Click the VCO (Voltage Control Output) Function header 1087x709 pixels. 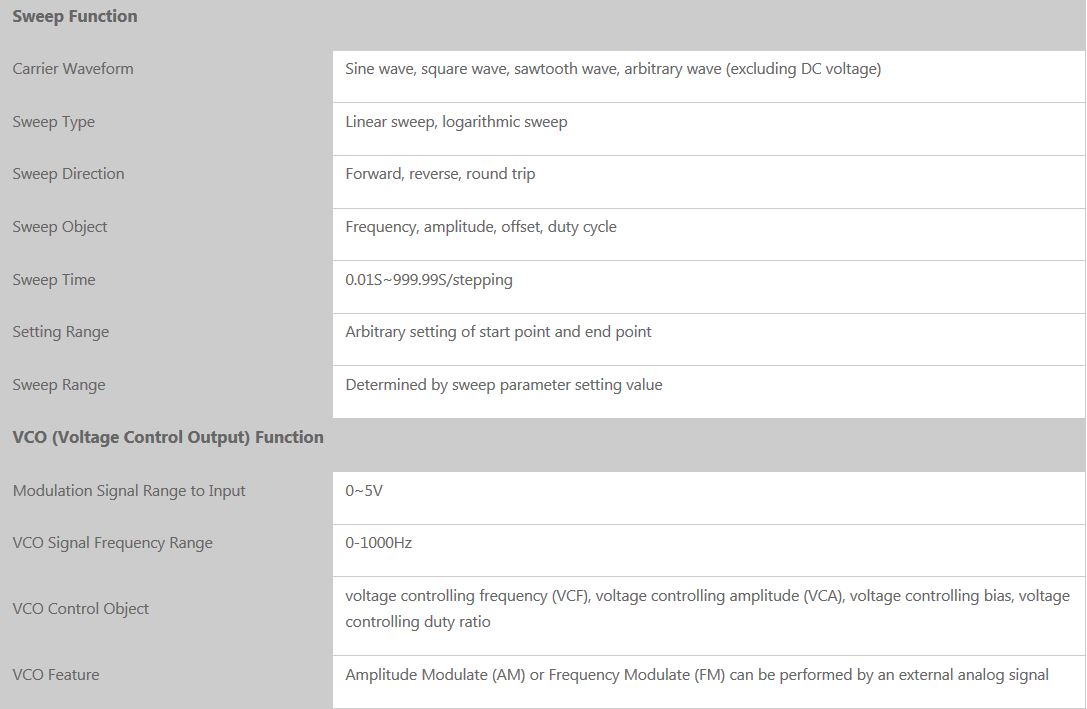[x=168, y=437]
